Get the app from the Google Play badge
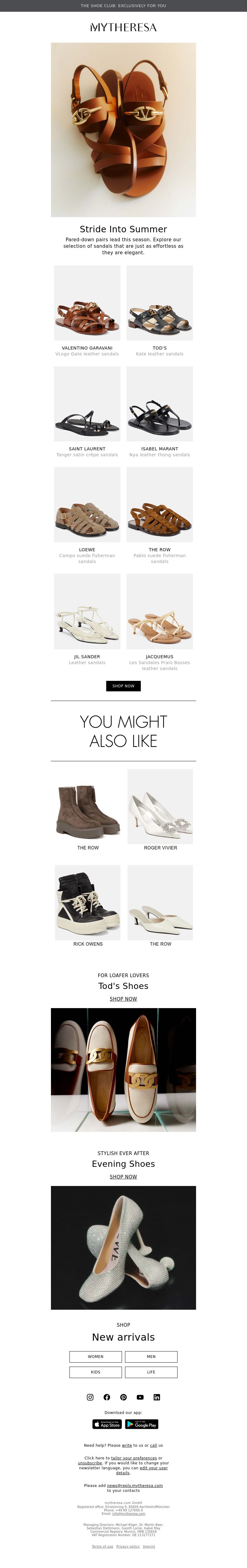 pos(141,1424)
